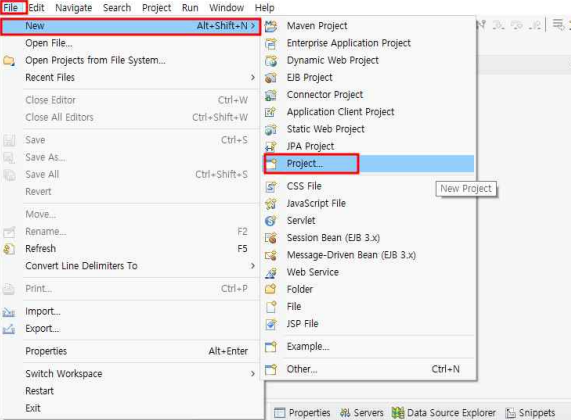Open the Window menu
Screen dimensions: 571x420
227,7
